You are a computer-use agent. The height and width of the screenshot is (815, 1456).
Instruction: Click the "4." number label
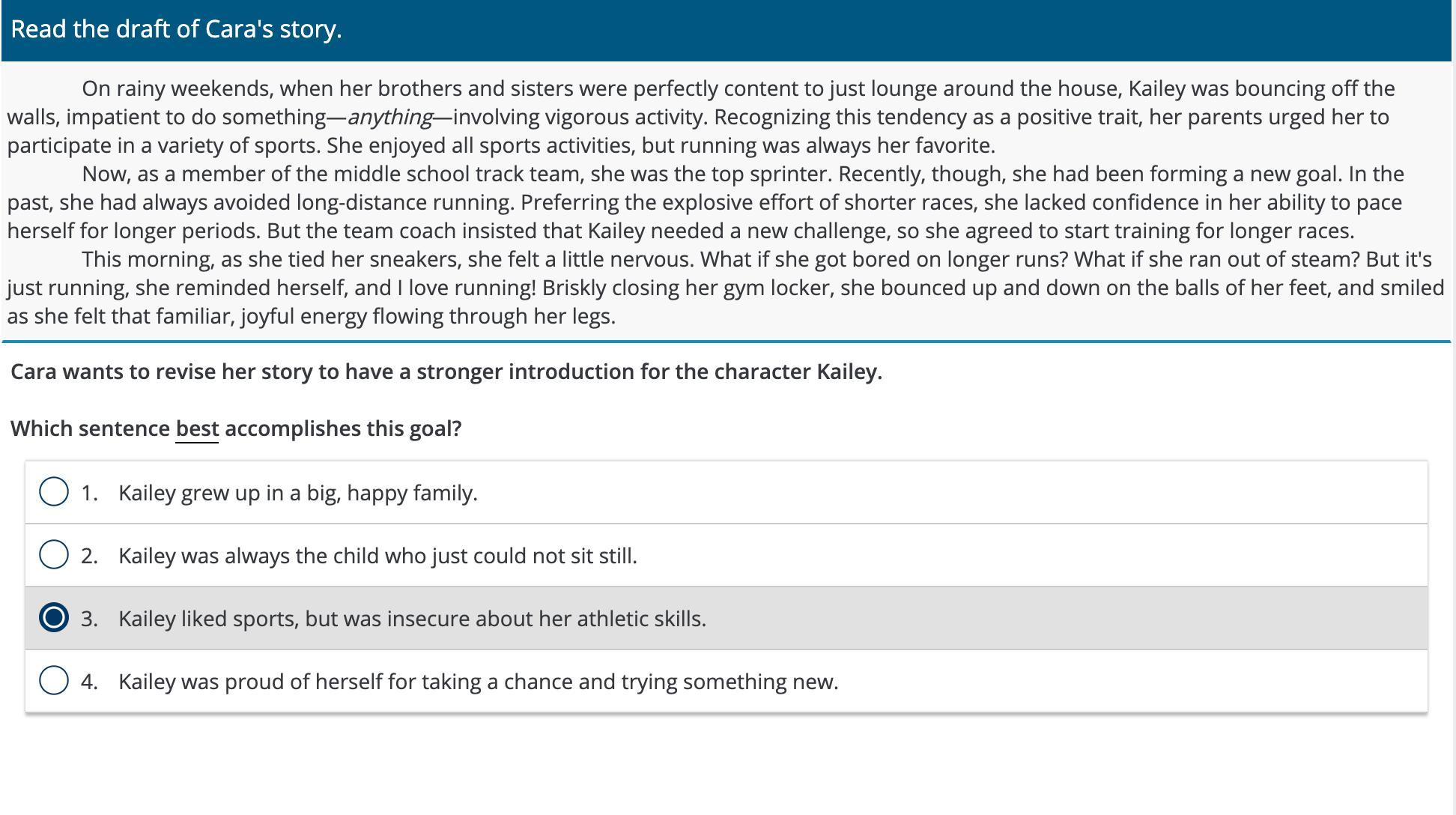tap(90, 682)
